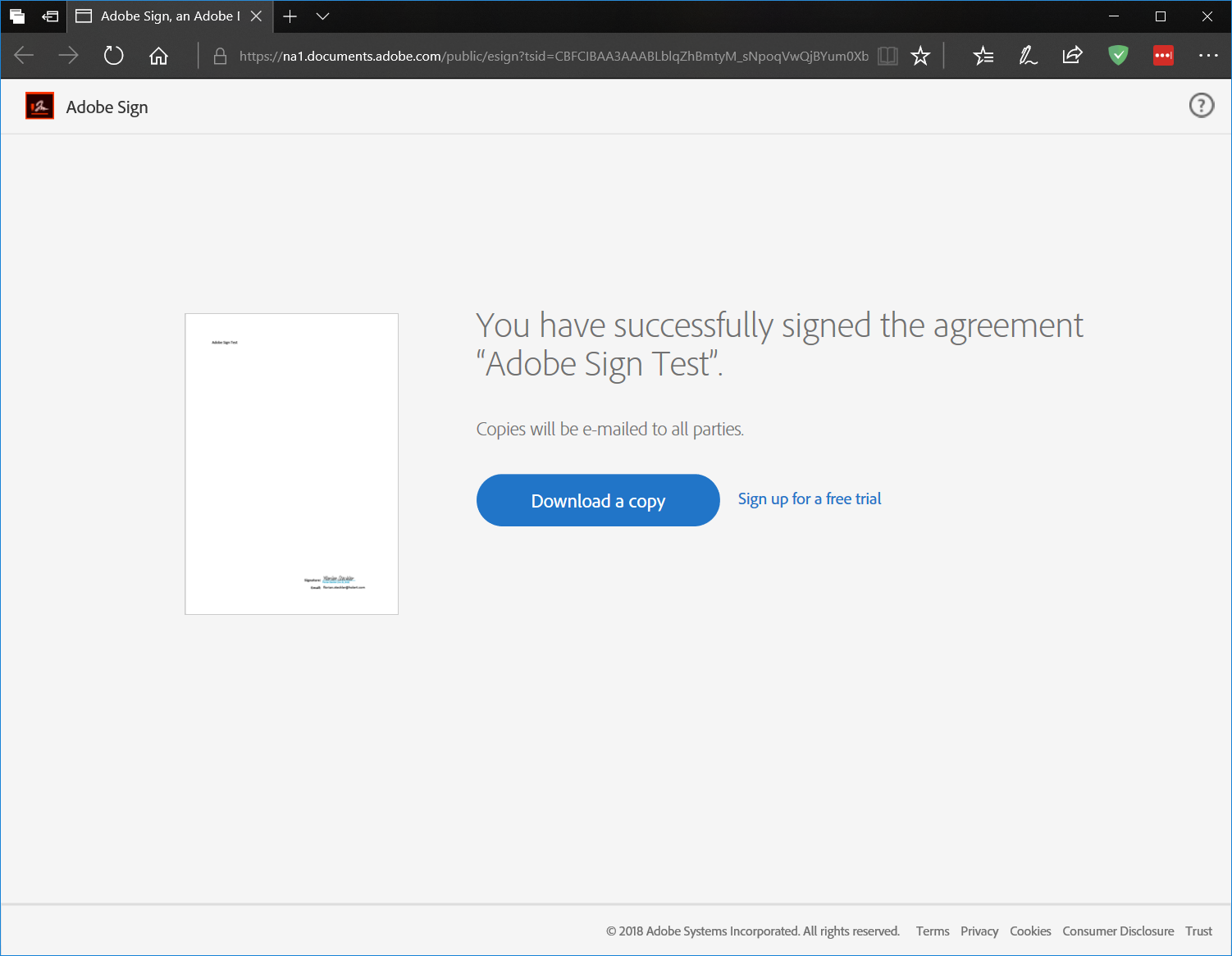
Task: Click the Adobe Sign header text
Action: click(x=107, y=107)
